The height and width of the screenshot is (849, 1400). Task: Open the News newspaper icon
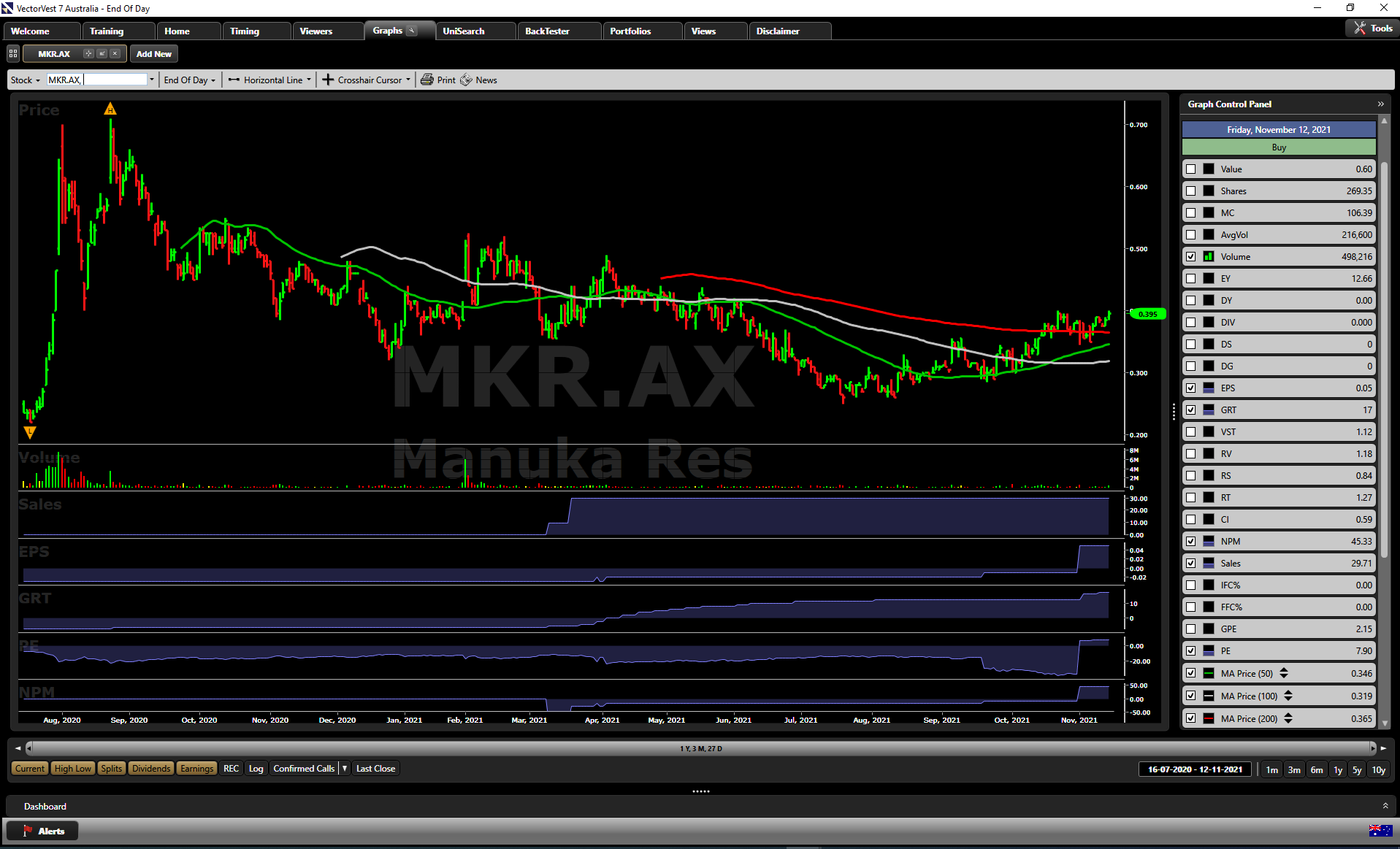tap(466, 80)
